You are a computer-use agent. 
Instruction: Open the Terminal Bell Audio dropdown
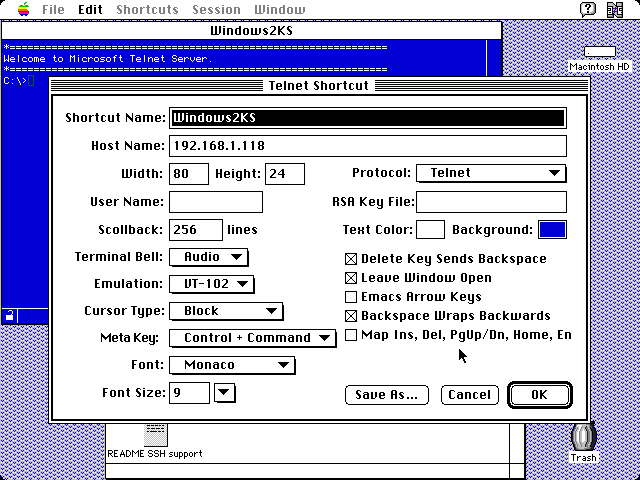coord(209,257)
